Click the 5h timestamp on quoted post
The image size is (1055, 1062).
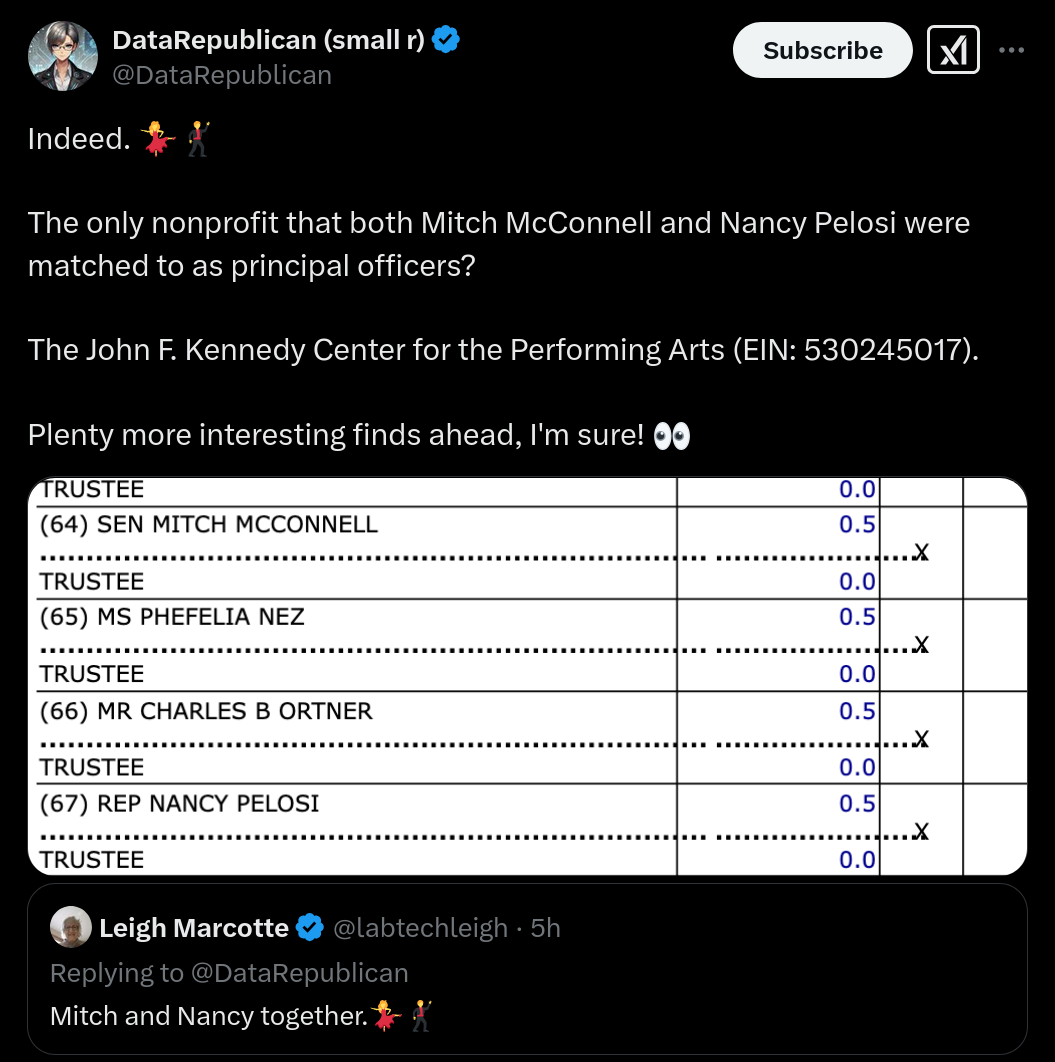(545, 928)
